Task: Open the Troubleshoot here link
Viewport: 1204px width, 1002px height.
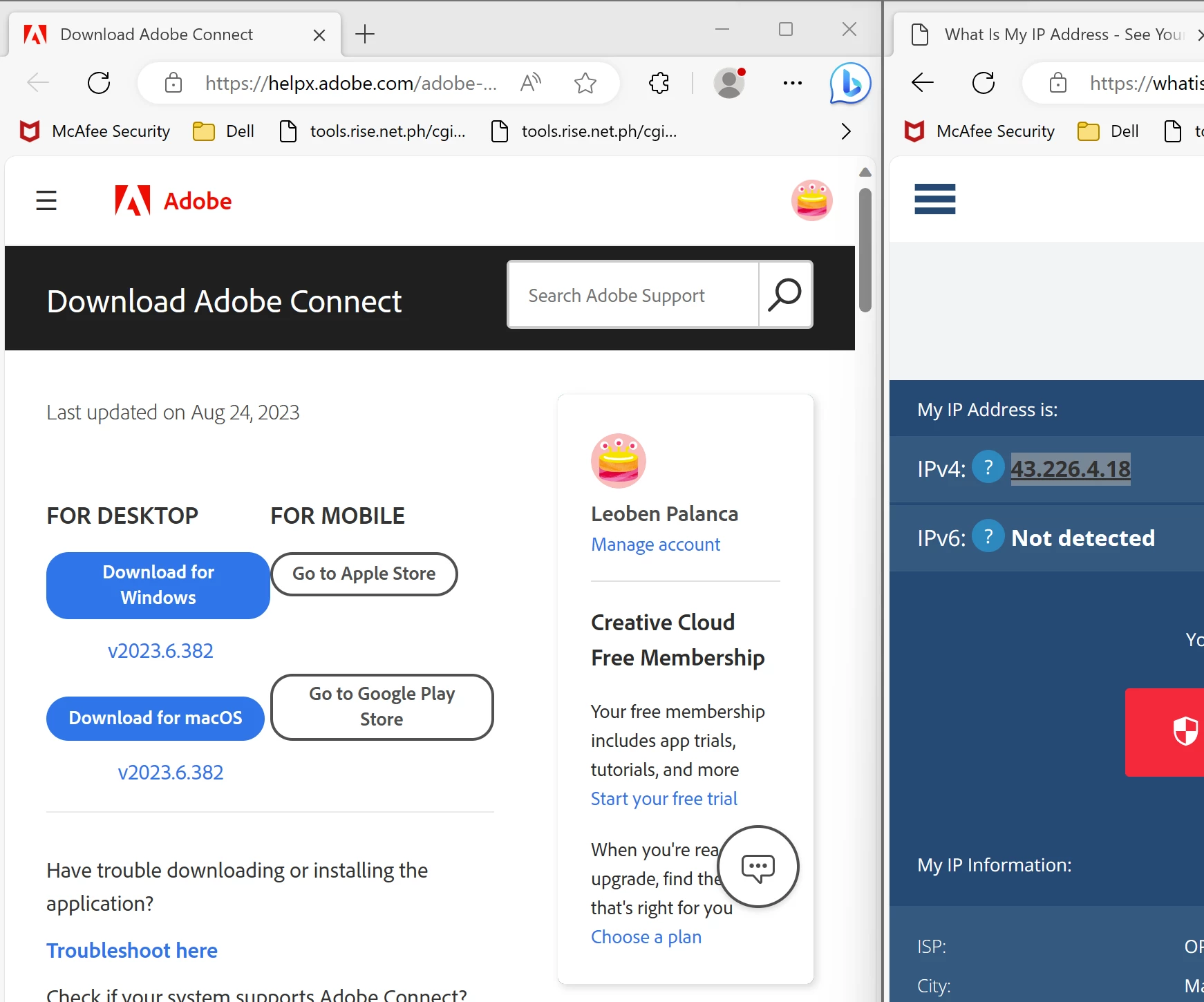Action: click(132, 951)
